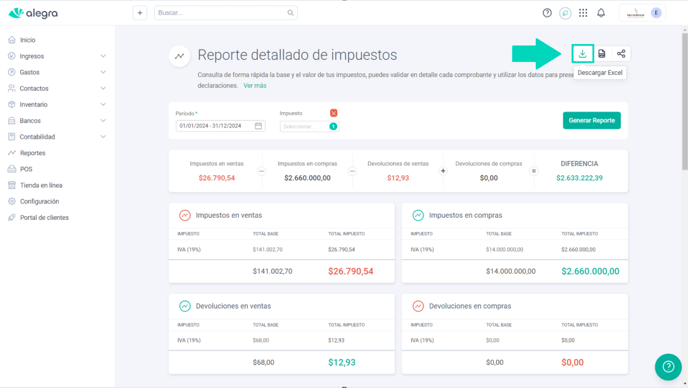Clear the Impuesto filter with red X
The image size is (688, 388).
pos(333,113)
